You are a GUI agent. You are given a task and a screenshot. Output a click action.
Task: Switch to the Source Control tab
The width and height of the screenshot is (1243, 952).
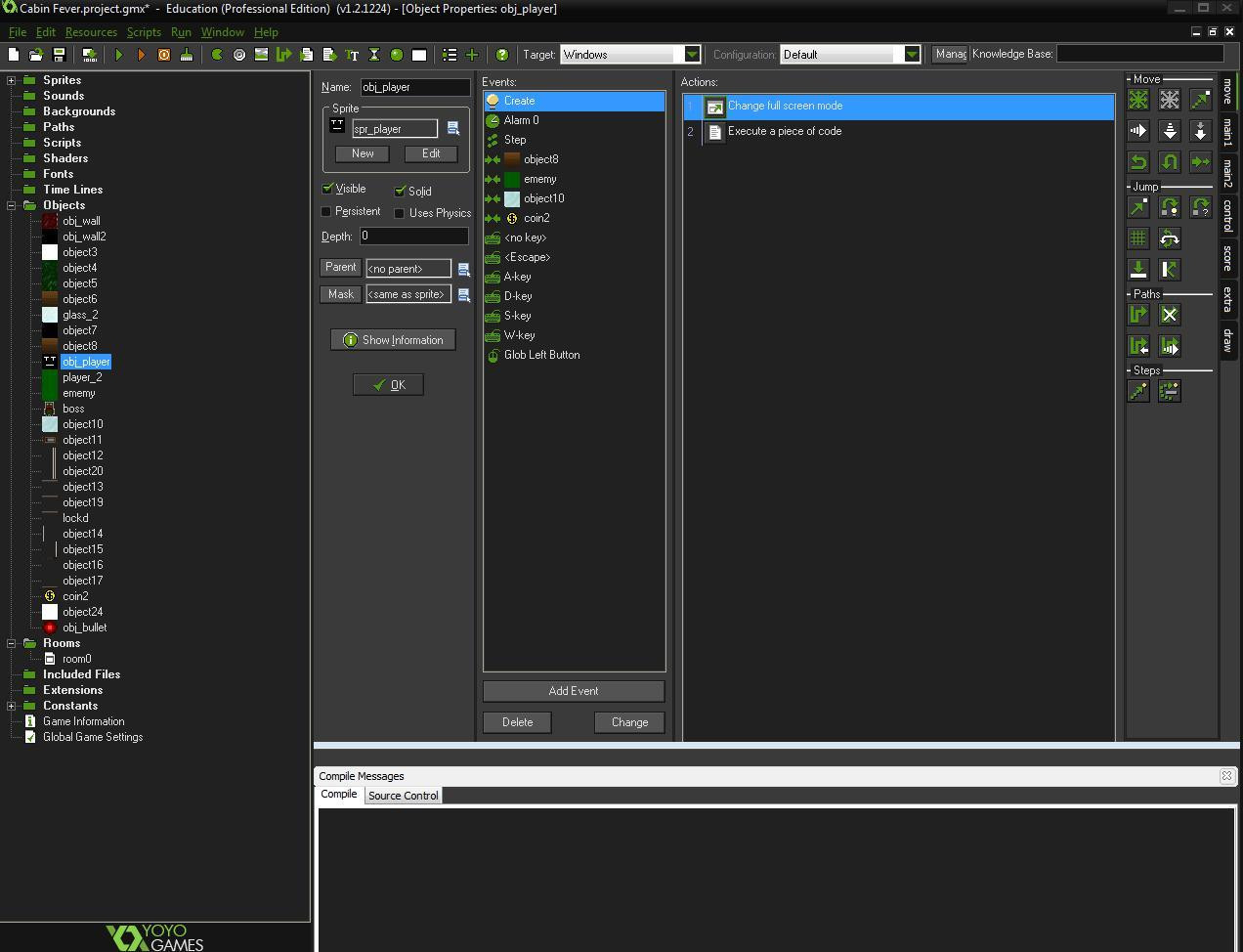(x=403, y=796)
